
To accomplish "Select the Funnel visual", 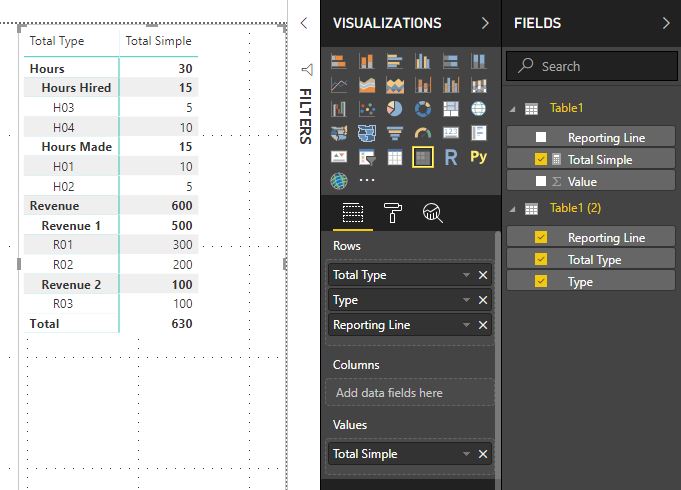I will (394, 133).
